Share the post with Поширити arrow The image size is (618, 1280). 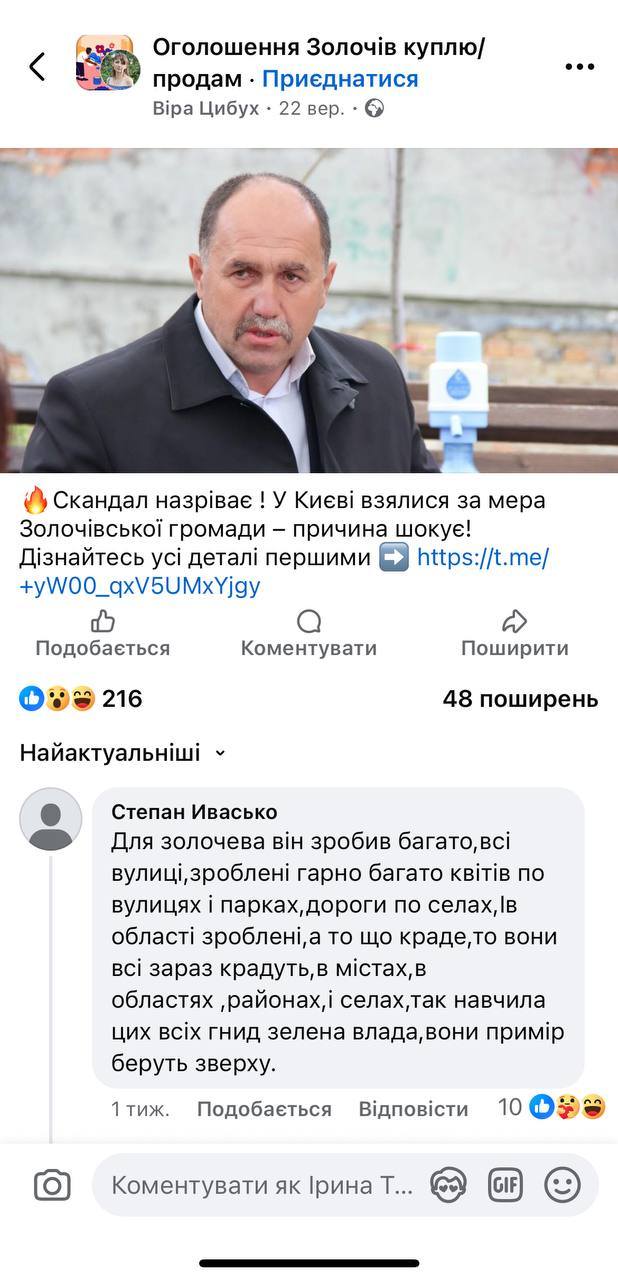514,634
